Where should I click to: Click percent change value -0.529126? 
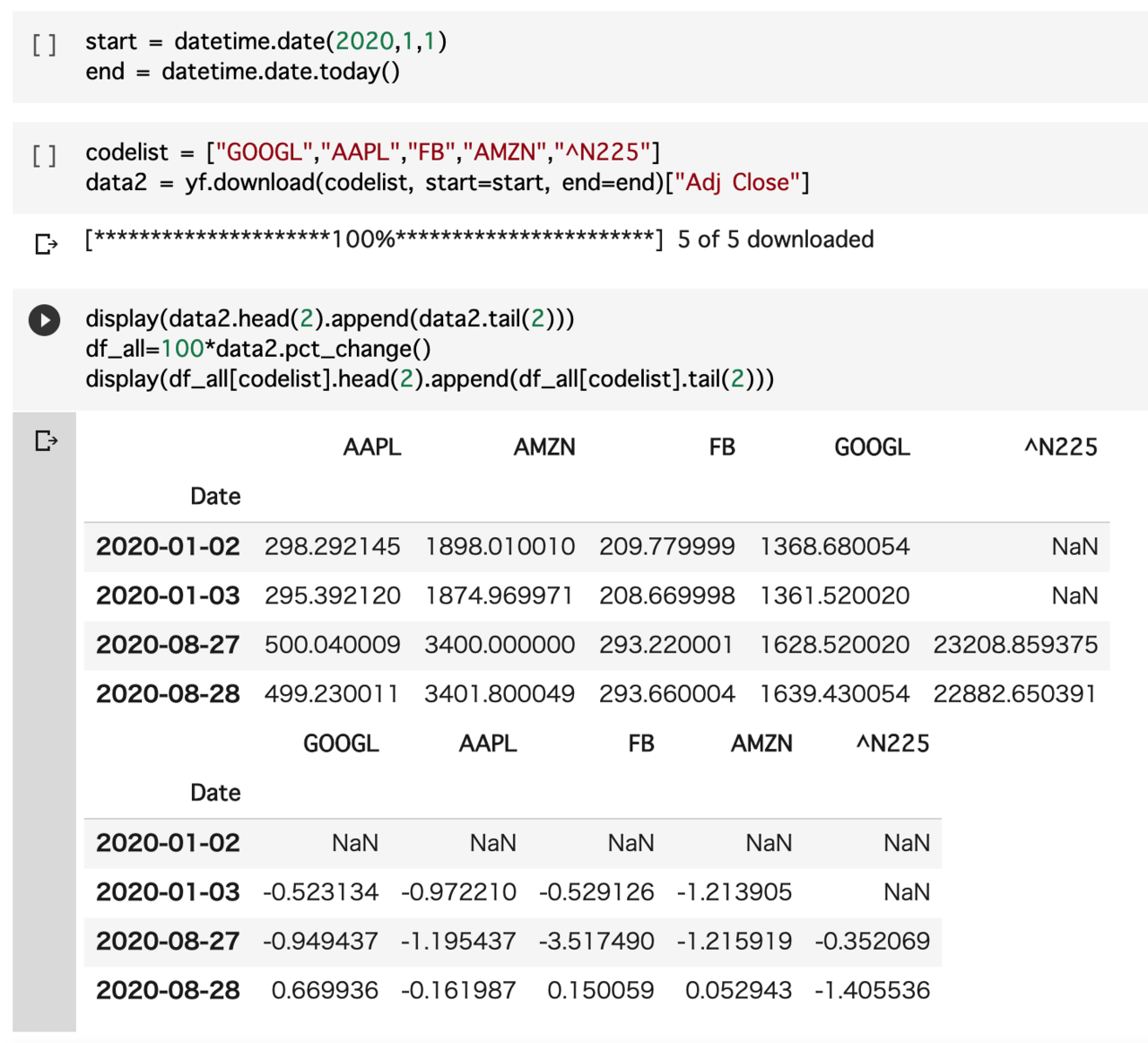(596, 892)
